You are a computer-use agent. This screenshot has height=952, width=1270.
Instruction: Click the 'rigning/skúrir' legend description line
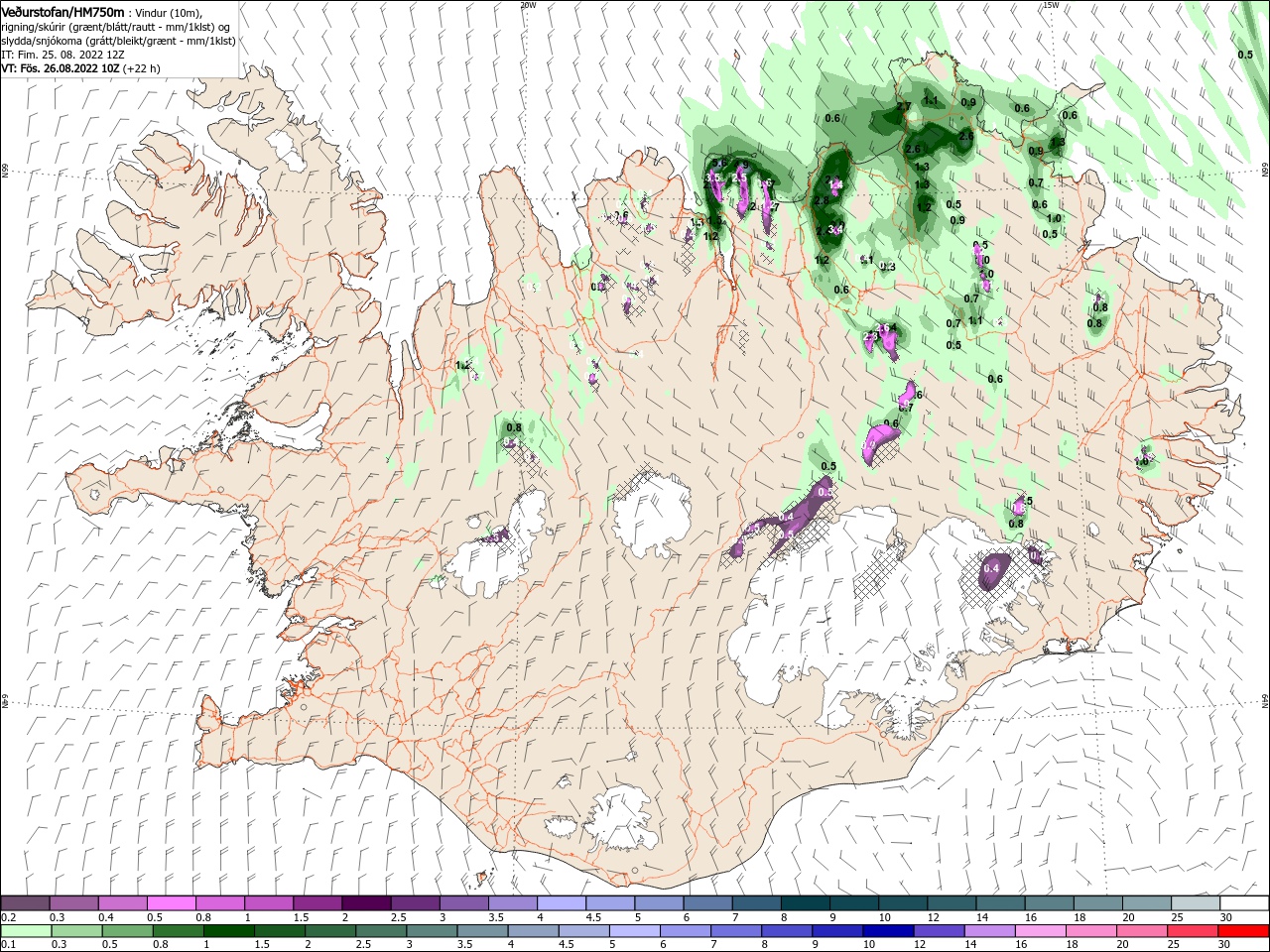pyautogui.click(x=116, y=27)
